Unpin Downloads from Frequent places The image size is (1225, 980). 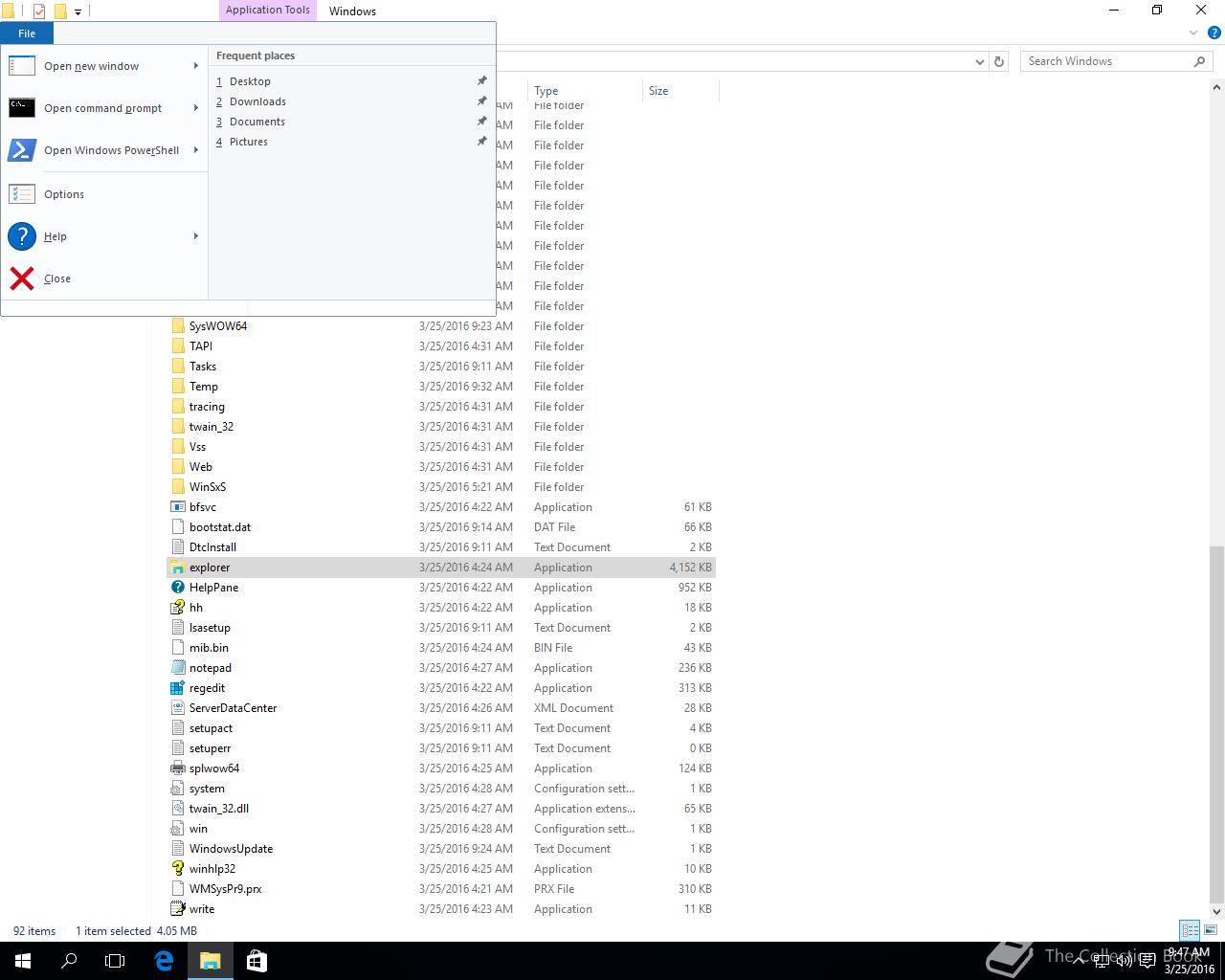[x=482, y=101]
